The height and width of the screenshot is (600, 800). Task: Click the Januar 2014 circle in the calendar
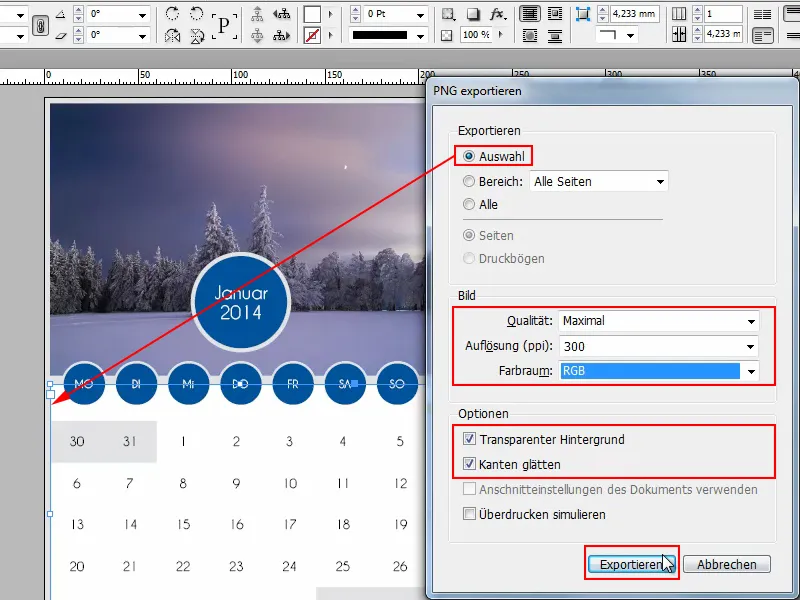click(241, 302)
